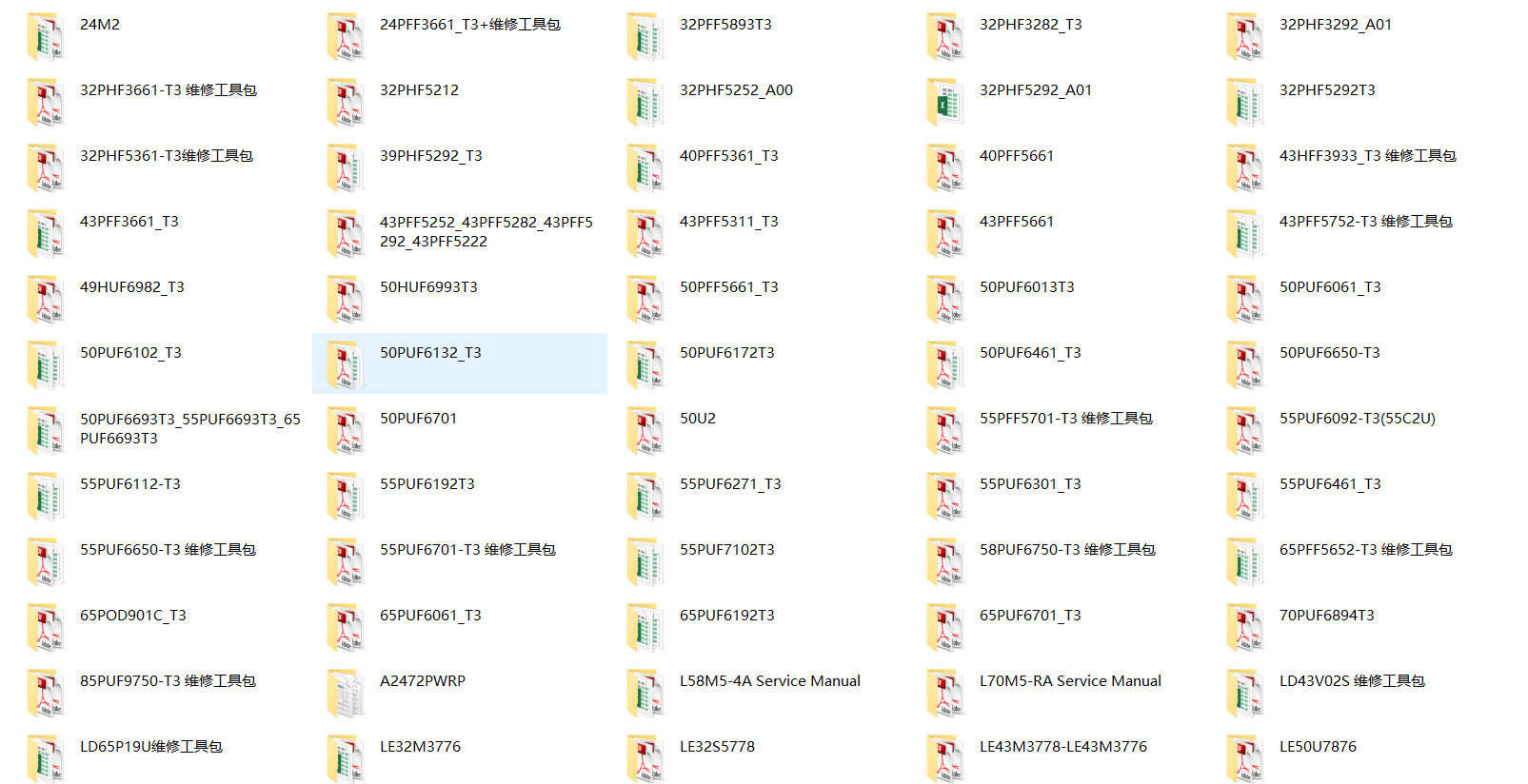Click the 43PFF5311_T3 folder icon
This screenshot has width=1528, height=784.
tap(645, 234)
